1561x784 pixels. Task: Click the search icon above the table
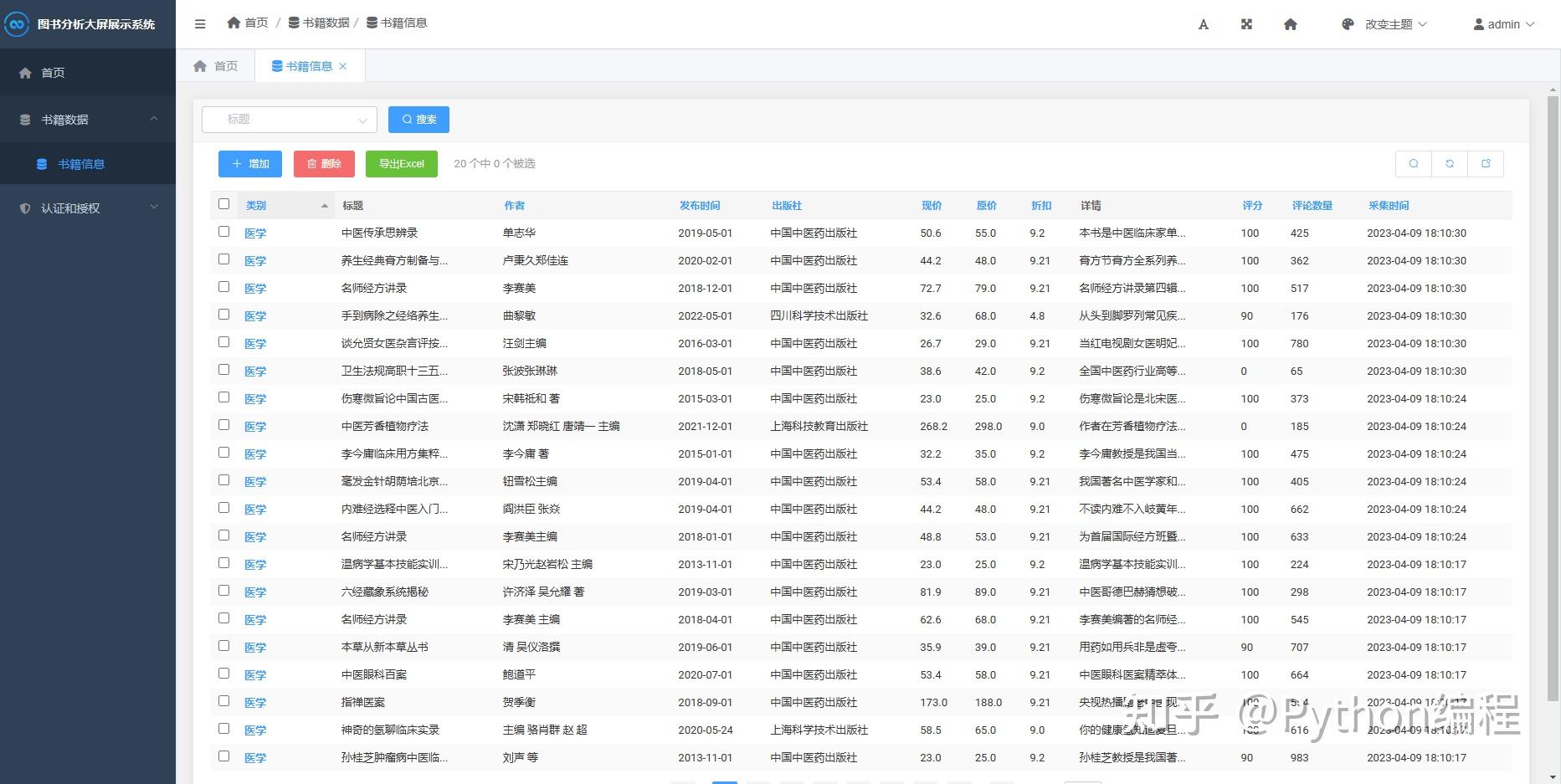click(x=1413, y=163)
